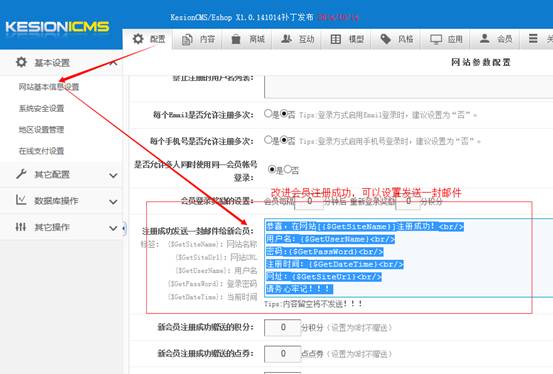Select 是 for multi-user same account login

coord(272,169)
